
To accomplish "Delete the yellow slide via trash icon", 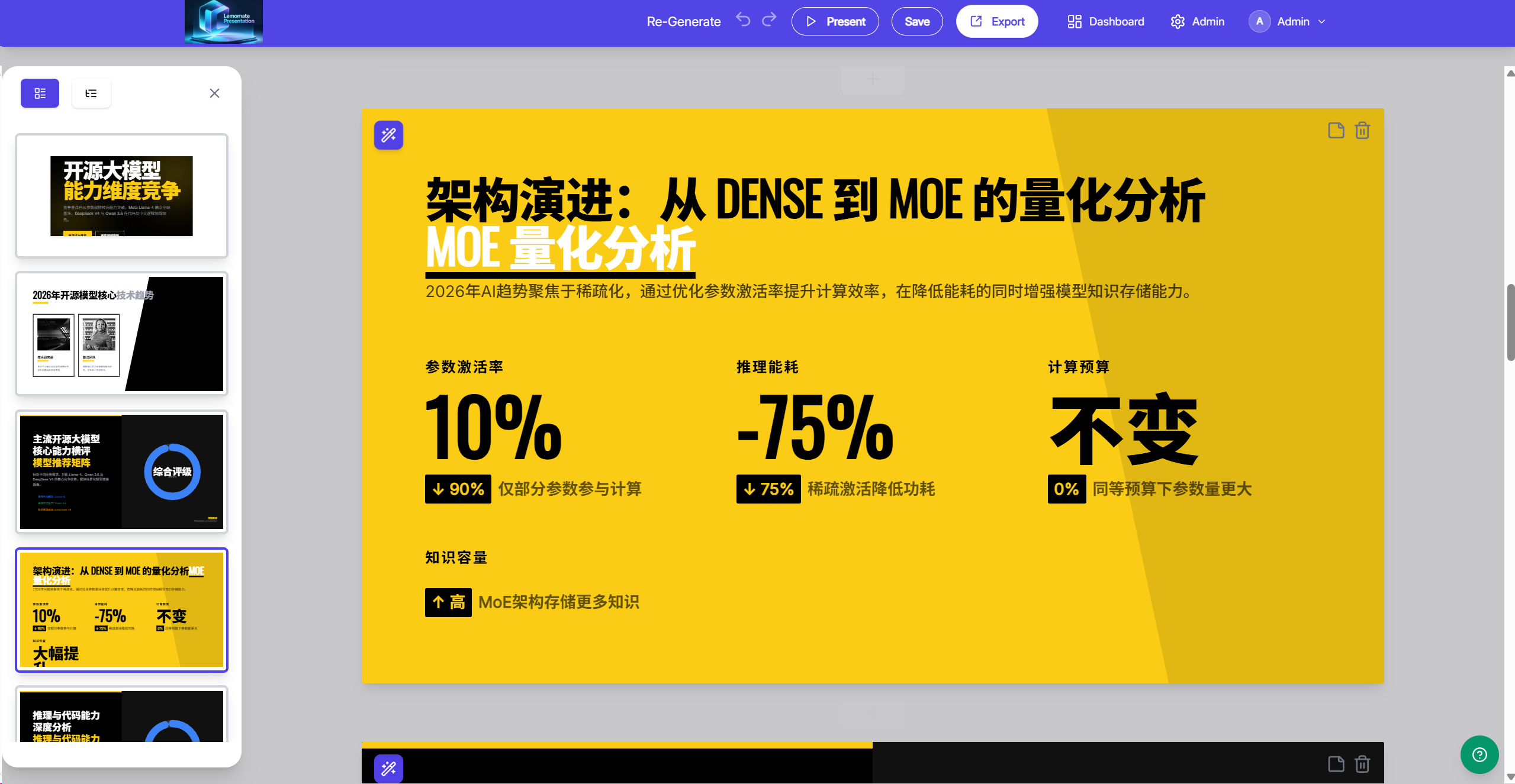I will point(1362,130).
